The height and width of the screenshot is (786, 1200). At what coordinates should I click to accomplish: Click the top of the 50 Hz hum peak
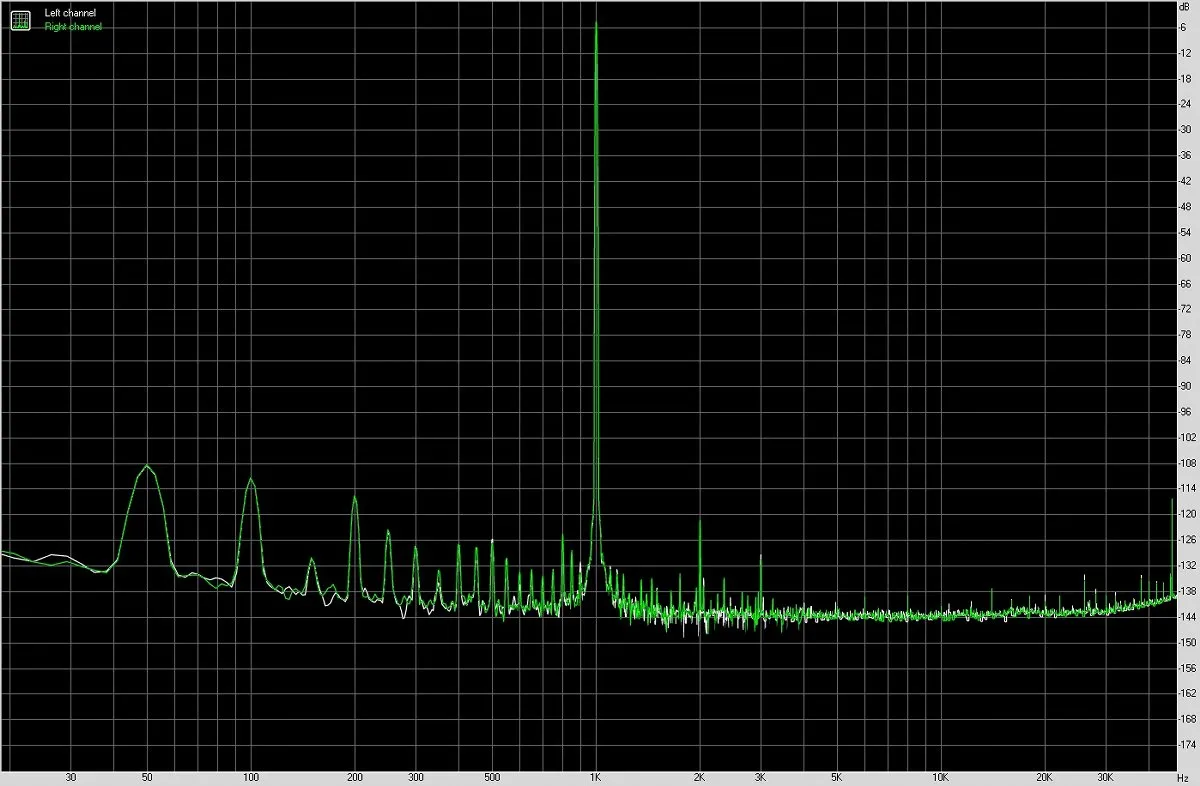click(147, 466)
